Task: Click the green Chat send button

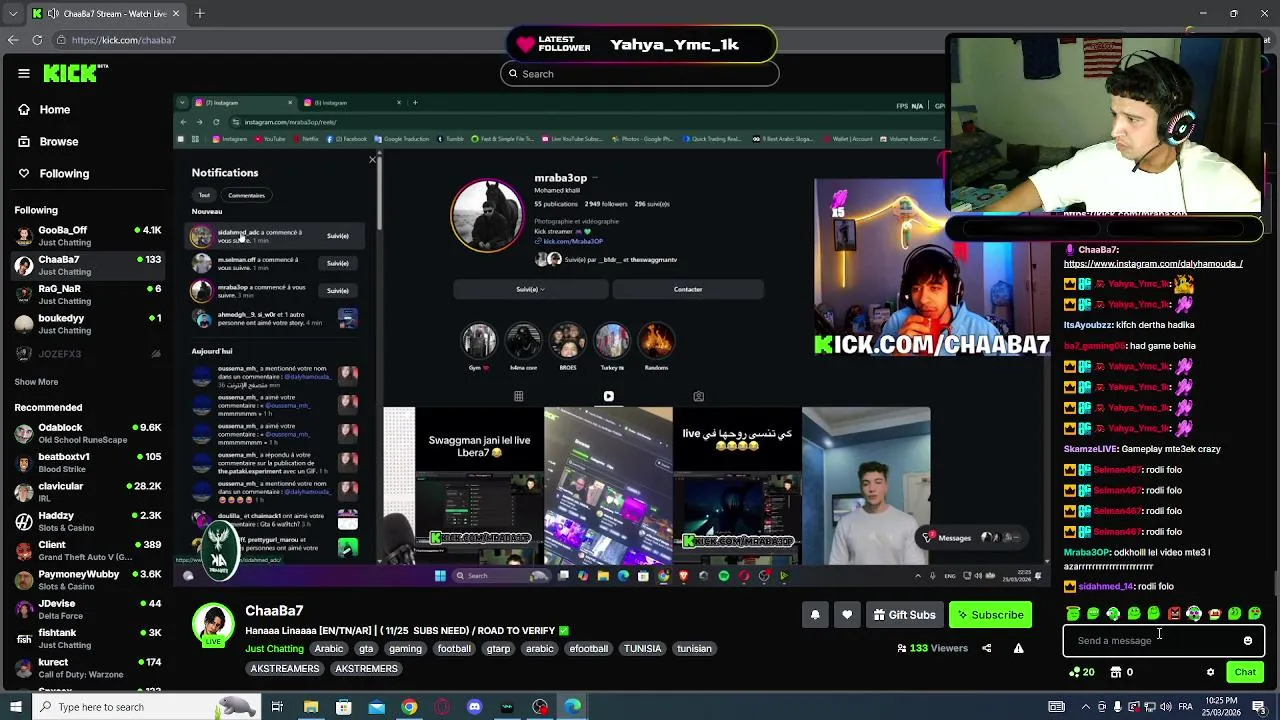Action: 1245,673
